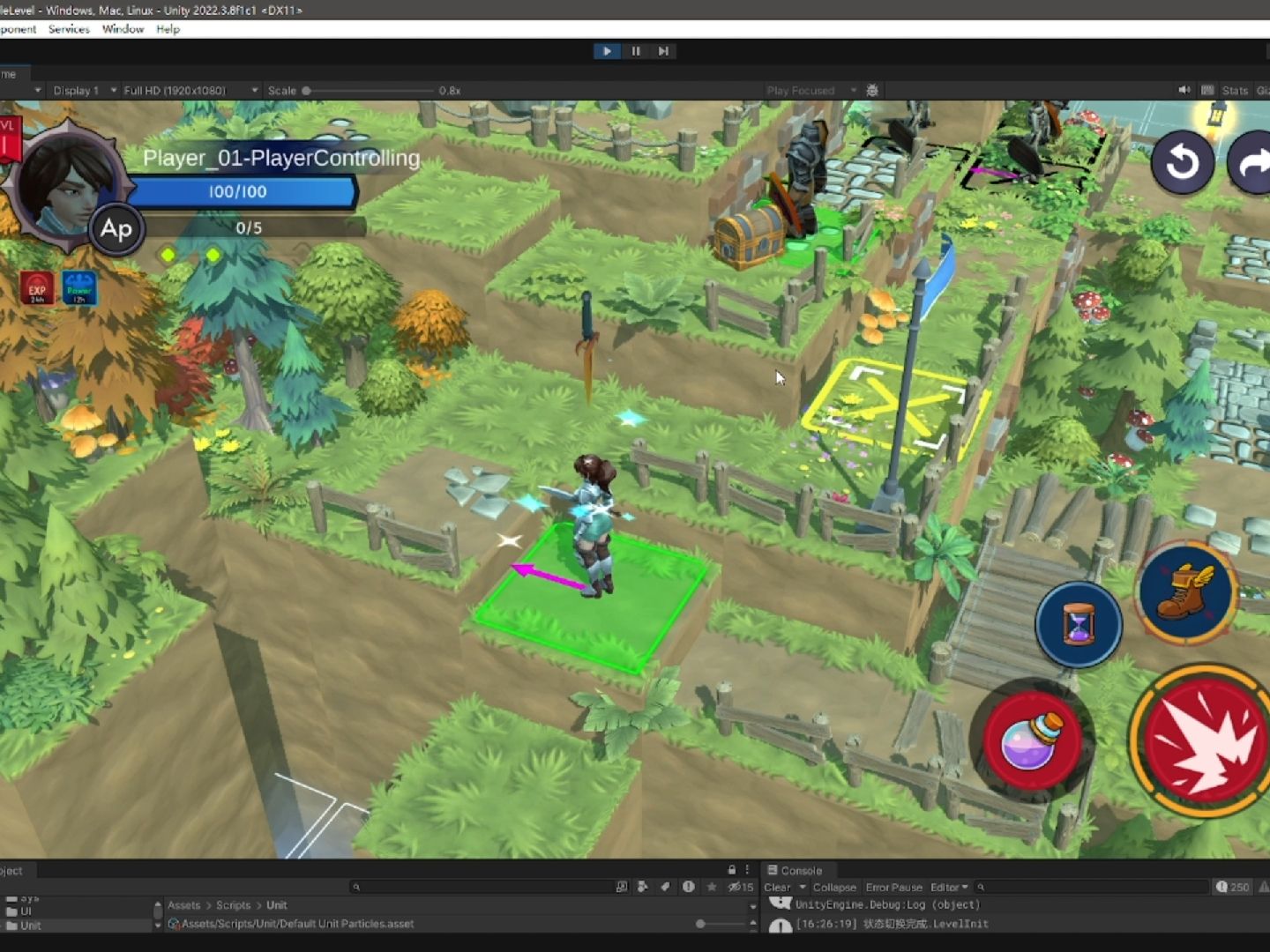This screenshot has width=1270, height=952.
Task: Click the bug icon beside Play Focused
Action: [872, 90]
